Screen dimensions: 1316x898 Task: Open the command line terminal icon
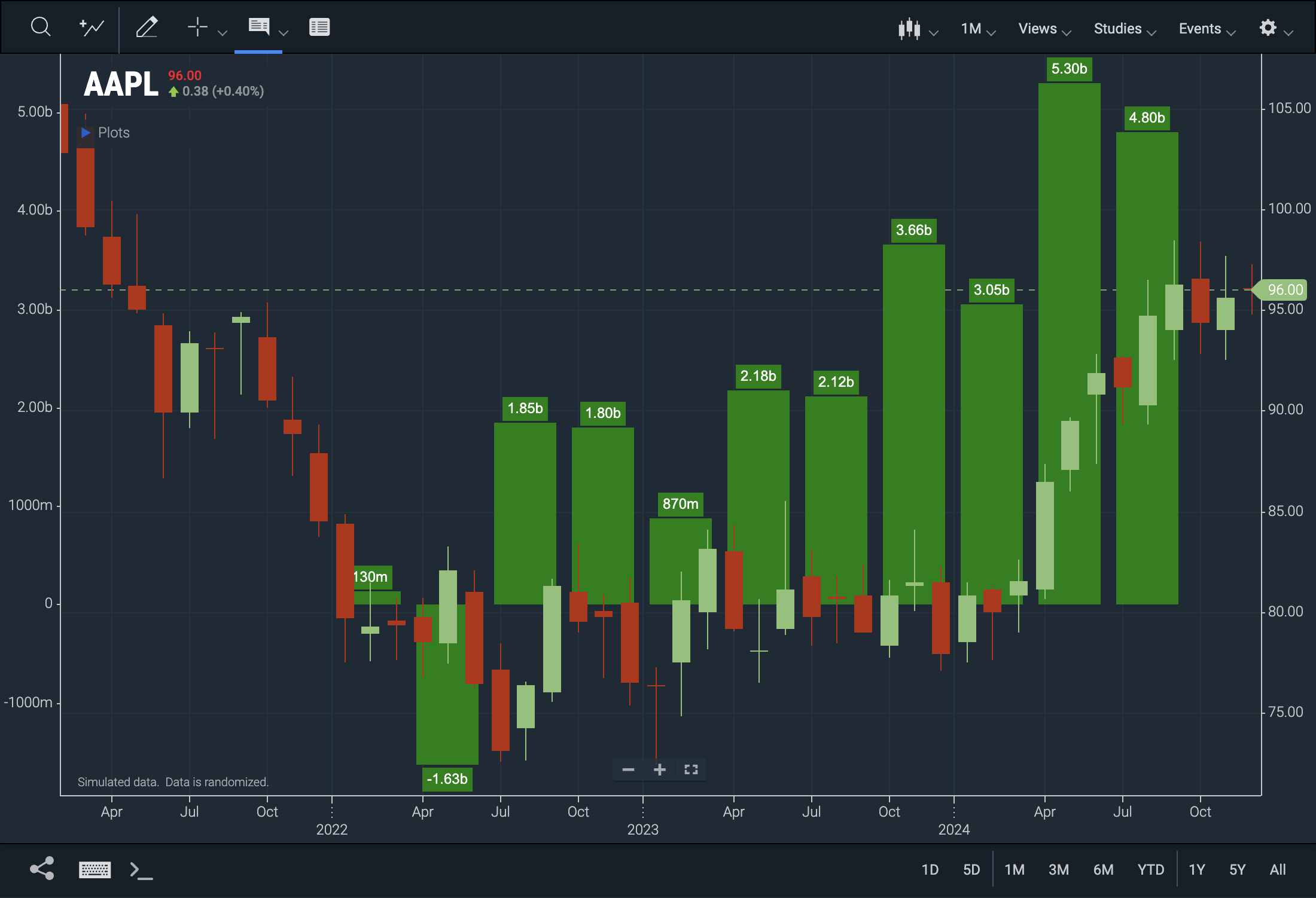(142, 870)
